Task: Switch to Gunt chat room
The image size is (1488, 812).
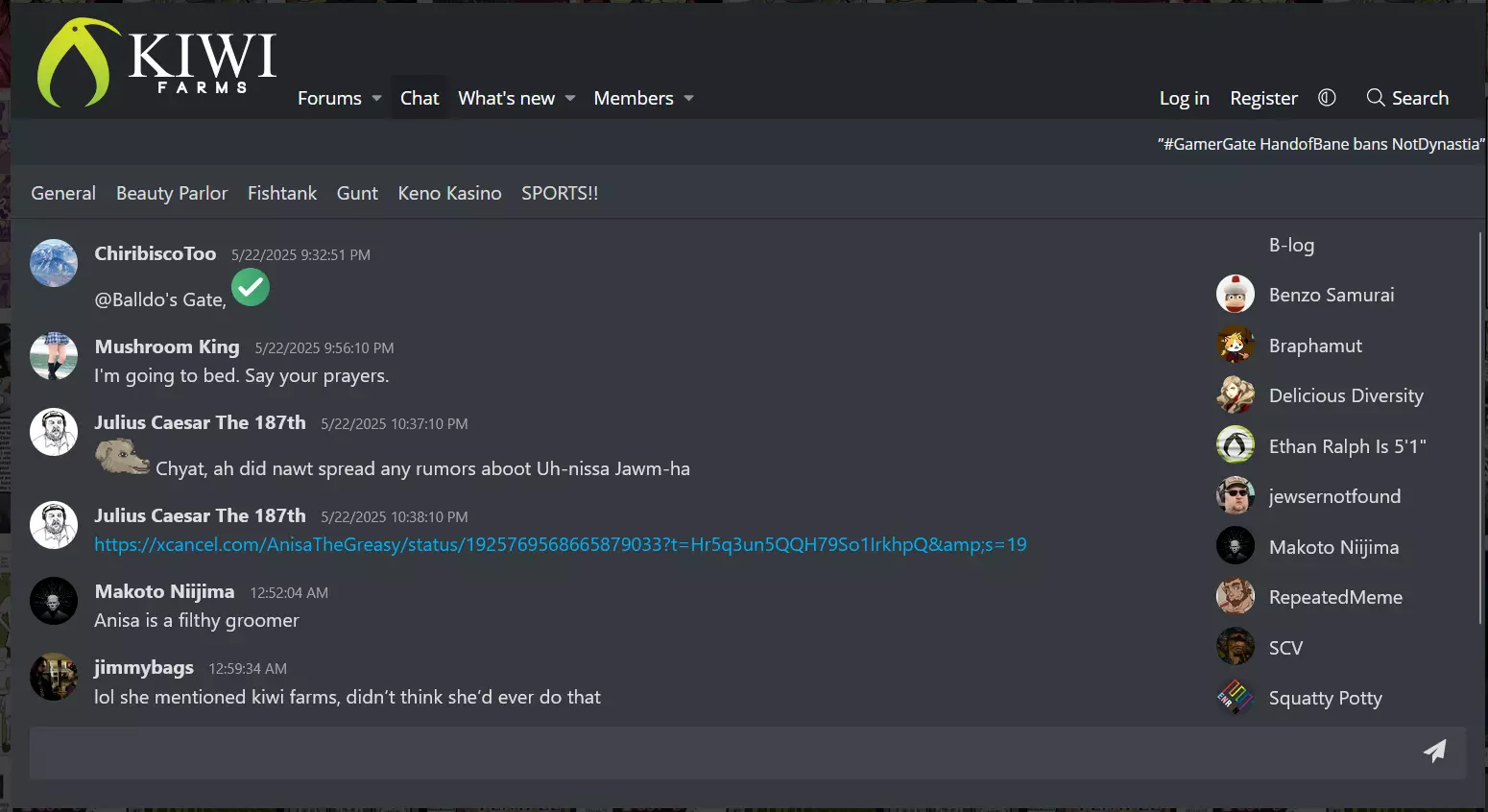Action: (x=357, y=193)
